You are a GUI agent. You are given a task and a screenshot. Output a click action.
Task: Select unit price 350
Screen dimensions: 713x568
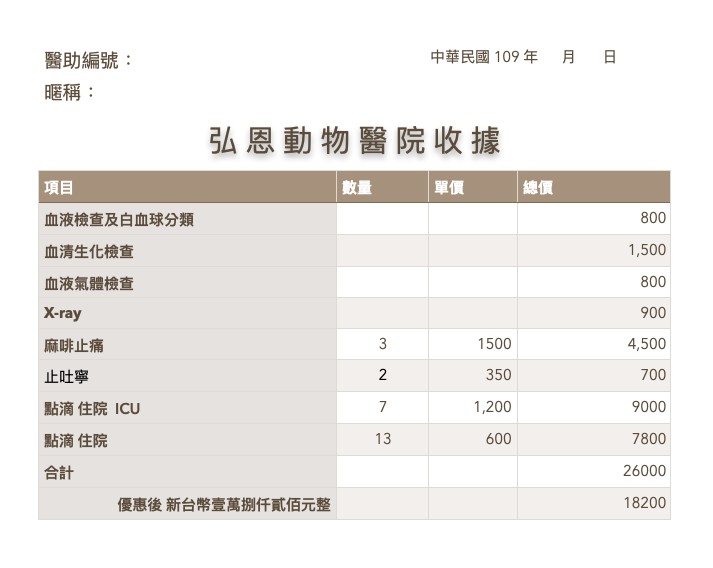click(498, 375)
